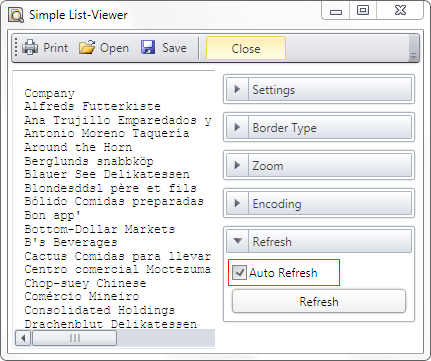The image size is (431, 361).
Task: Collapse the Refresh section
Action: [x=237, y=241]
